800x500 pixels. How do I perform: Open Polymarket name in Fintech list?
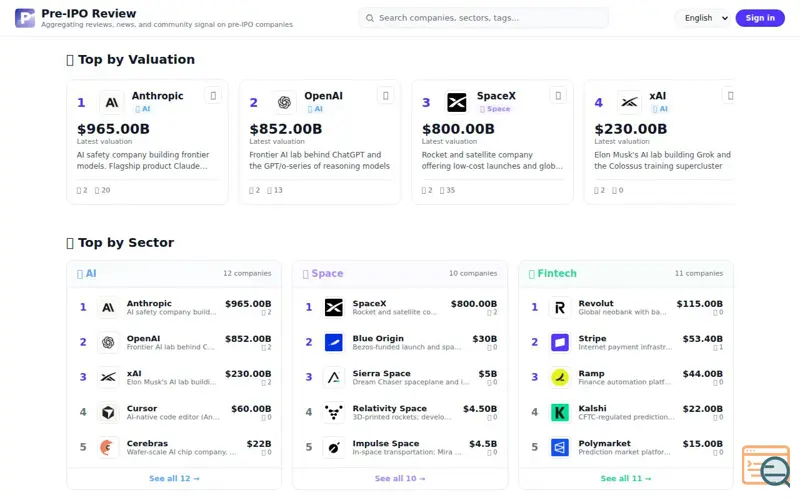pyautogui.click(x=605, y=443)
